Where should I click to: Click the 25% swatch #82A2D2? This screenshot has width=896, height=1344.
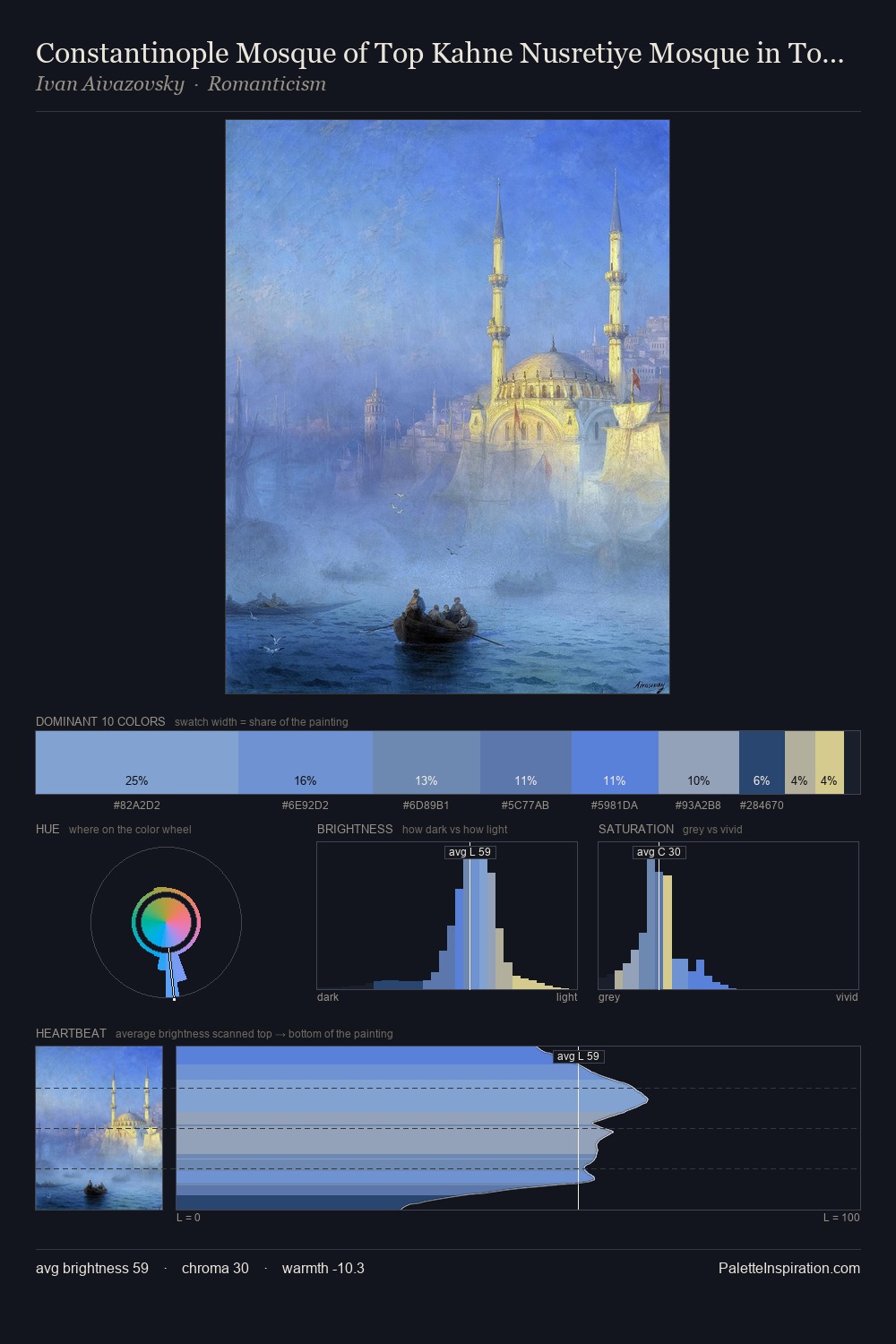[137, 762]
